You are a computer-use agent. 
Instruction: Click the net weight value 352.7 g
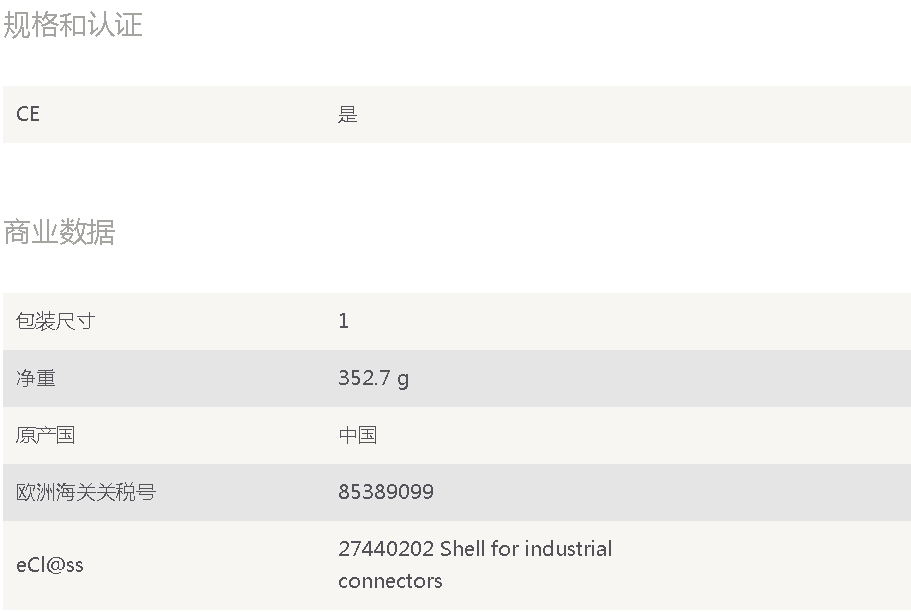tap(374, 378)
